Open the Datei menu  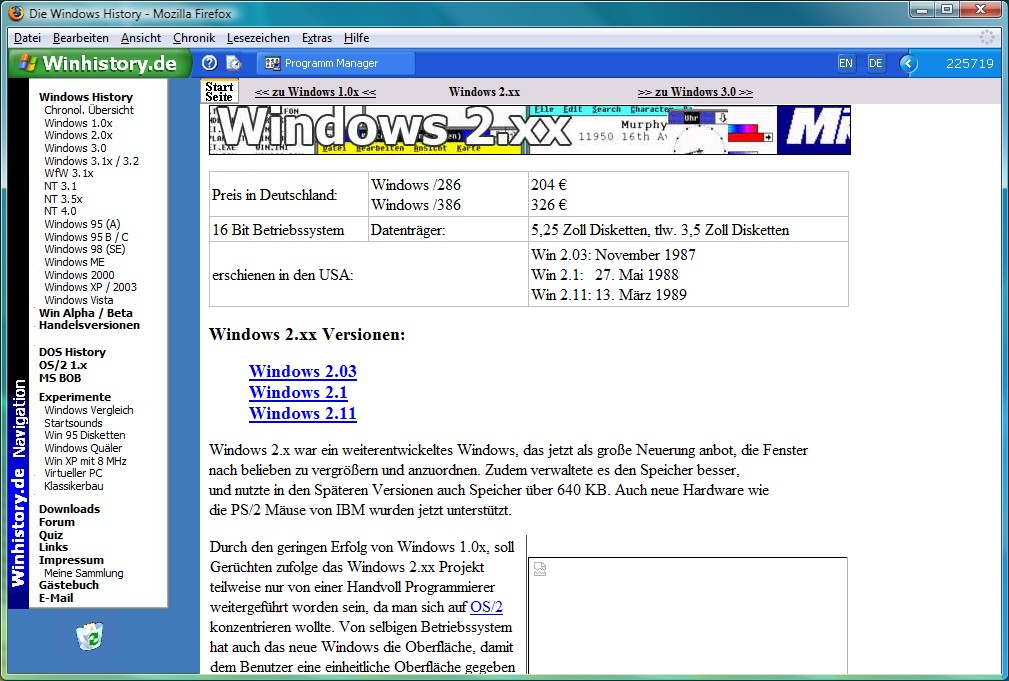tap(27, 38)
